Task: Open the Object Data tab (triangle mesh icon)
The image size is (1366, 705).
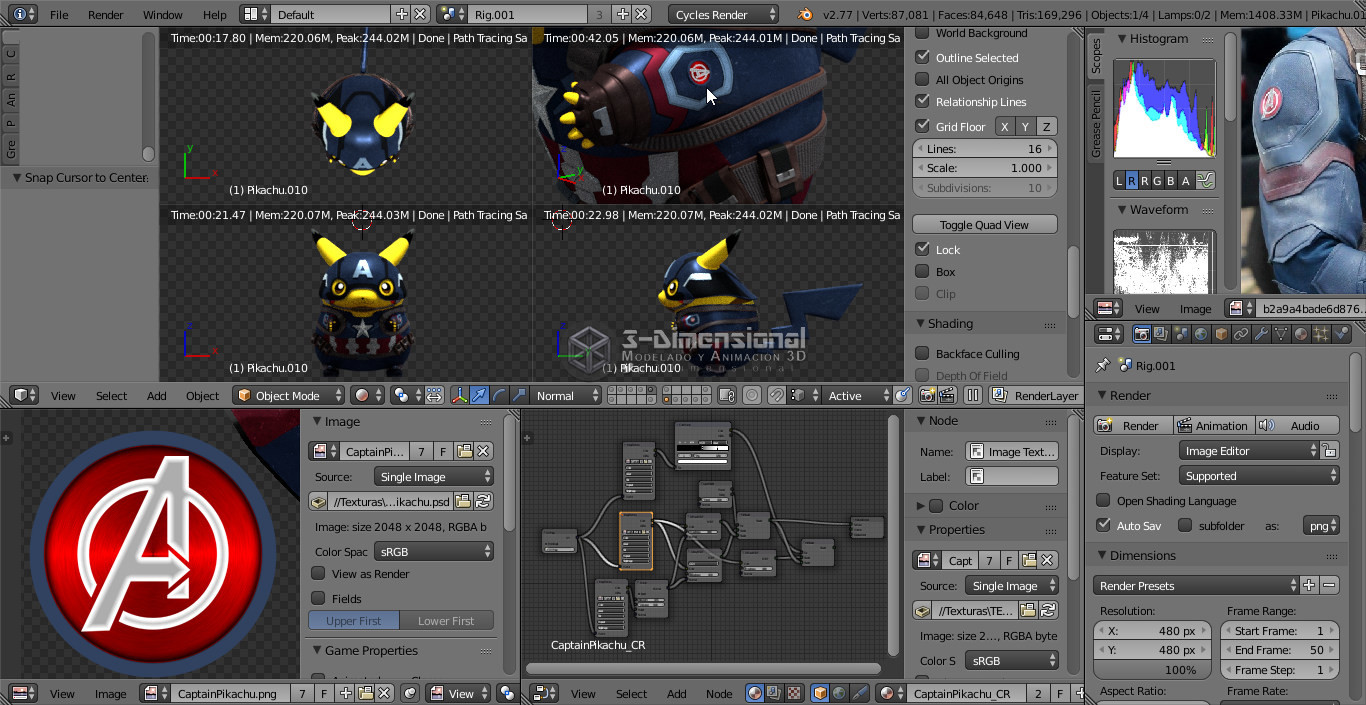Action: (1281, 334)
